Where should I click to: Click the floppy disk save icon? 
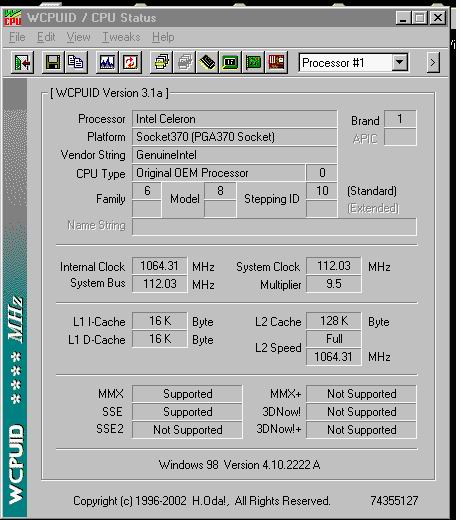pos(53,62)
